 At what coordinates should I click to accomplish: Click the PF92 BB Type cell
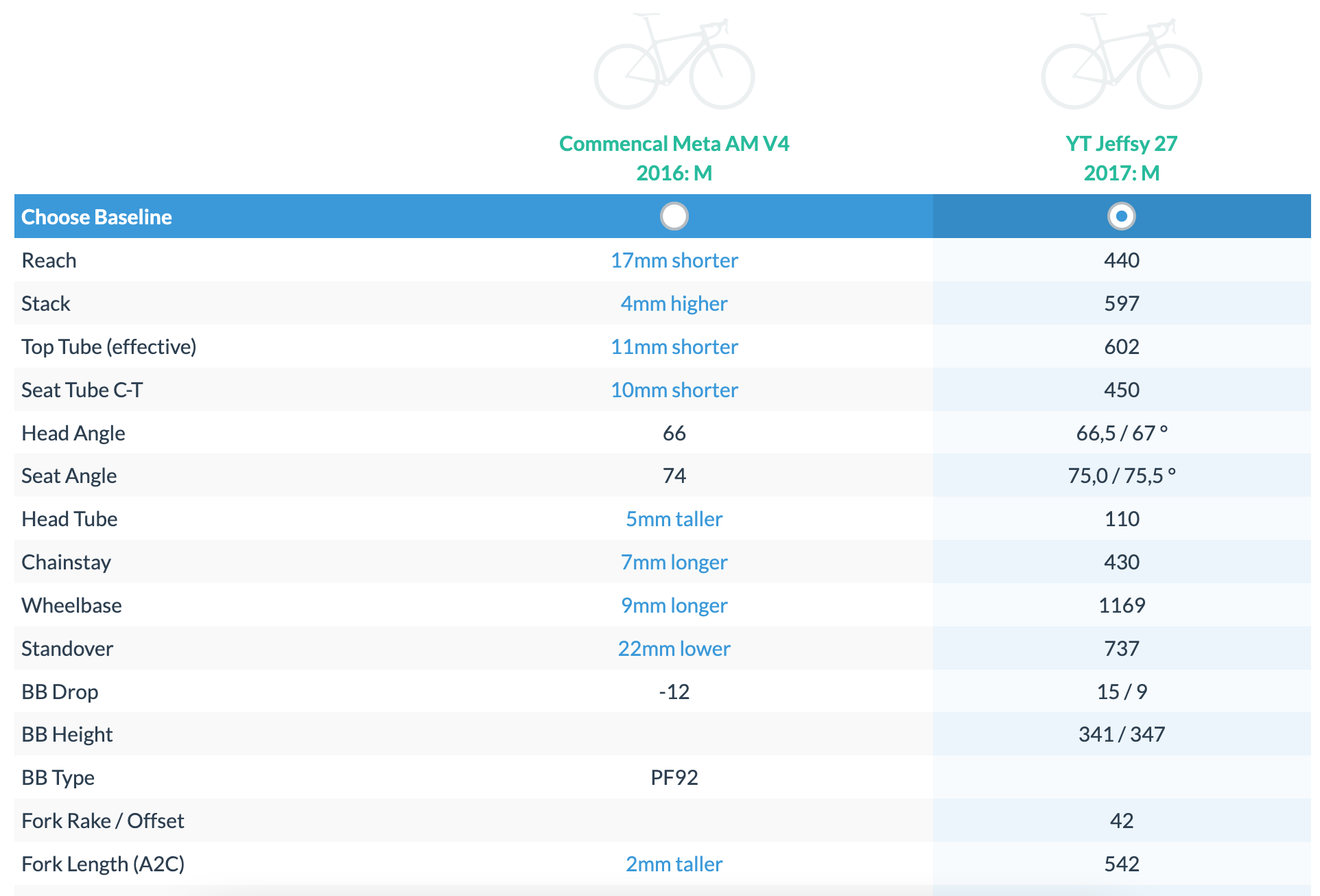674,777
